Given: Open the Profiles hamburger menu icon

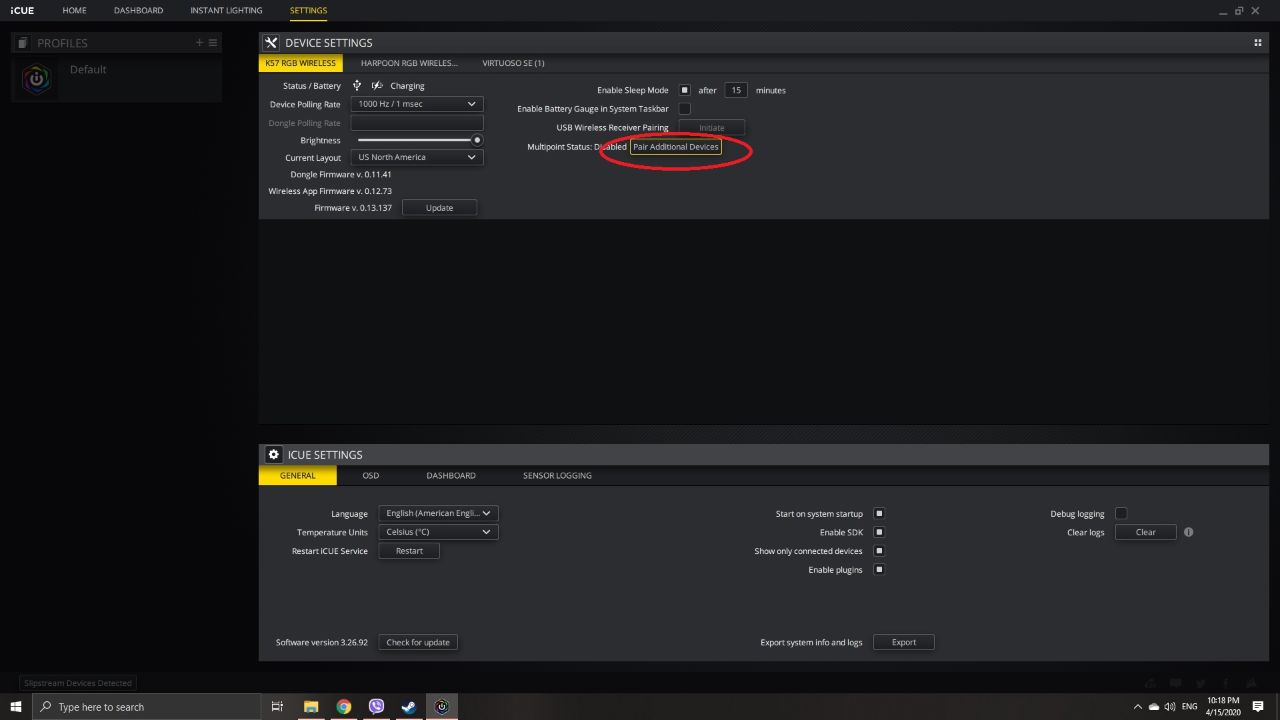Looking at the screenshot, I should [x=213, y=42].
